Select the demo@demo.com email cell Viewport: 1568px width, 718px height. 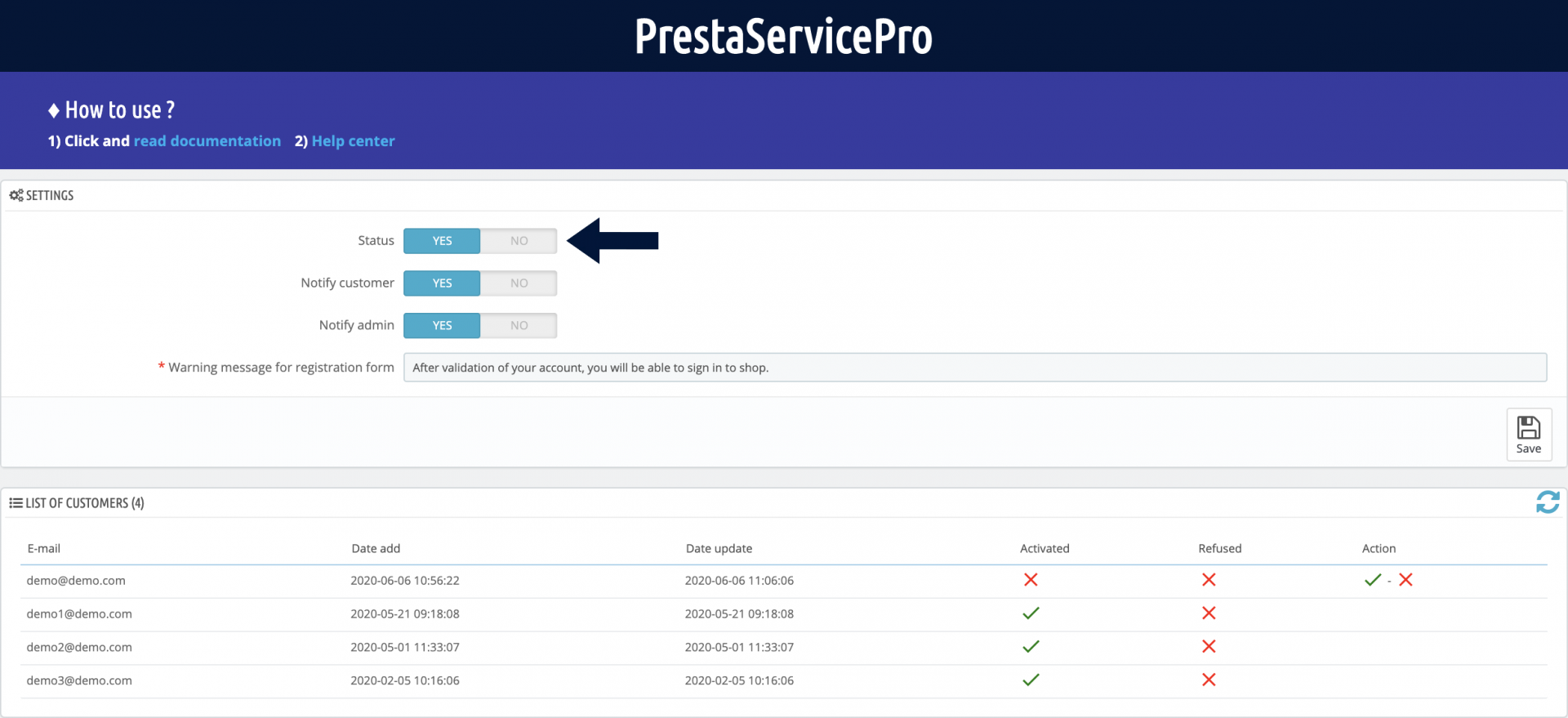76,581
